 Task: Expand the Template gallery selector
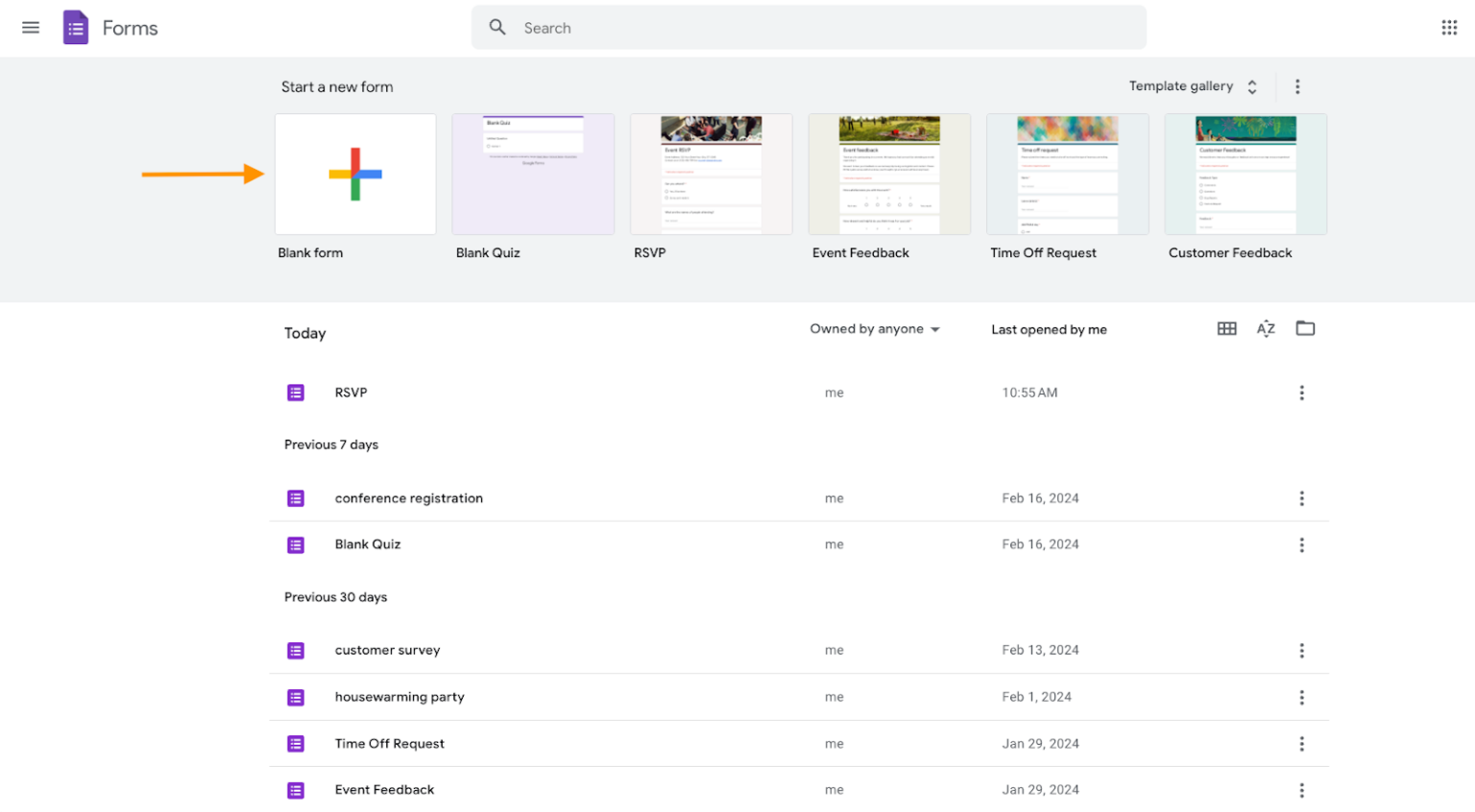pos(1194,85)
